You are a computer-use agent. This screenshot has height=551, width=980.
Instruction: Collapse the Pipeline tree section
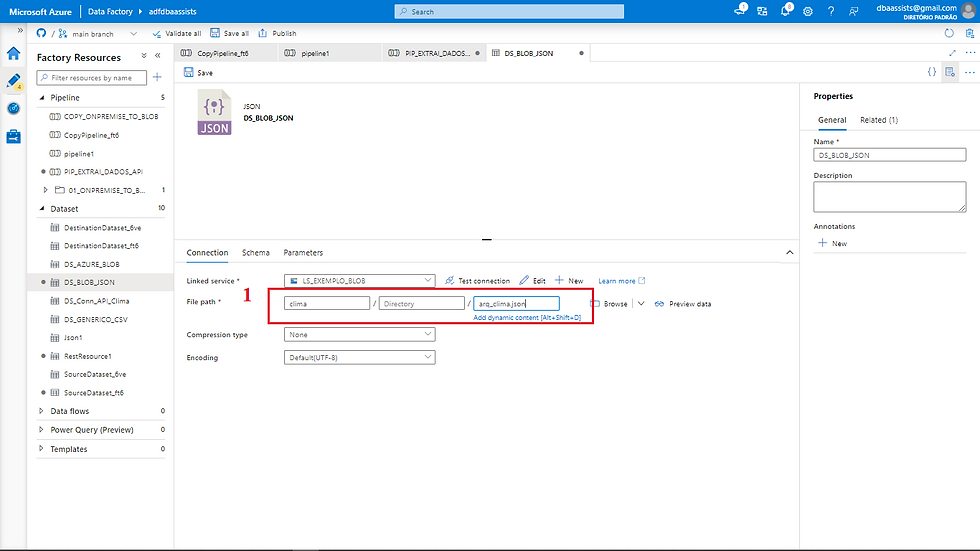[42, 97]
